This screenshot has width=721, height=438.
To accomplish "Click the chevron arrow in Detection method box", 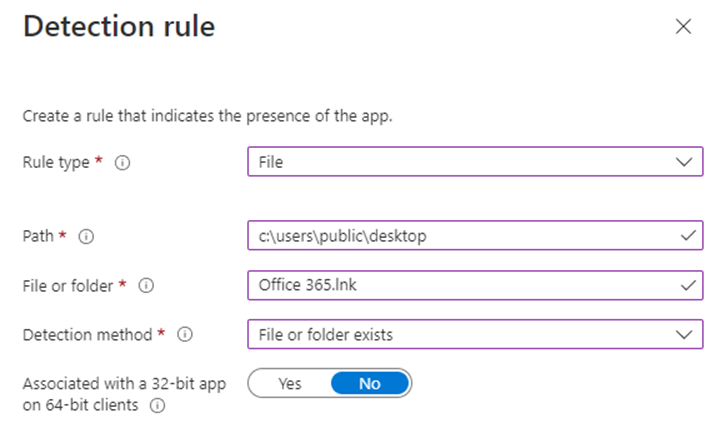I will pyautogui.click(x=684, y=334).
